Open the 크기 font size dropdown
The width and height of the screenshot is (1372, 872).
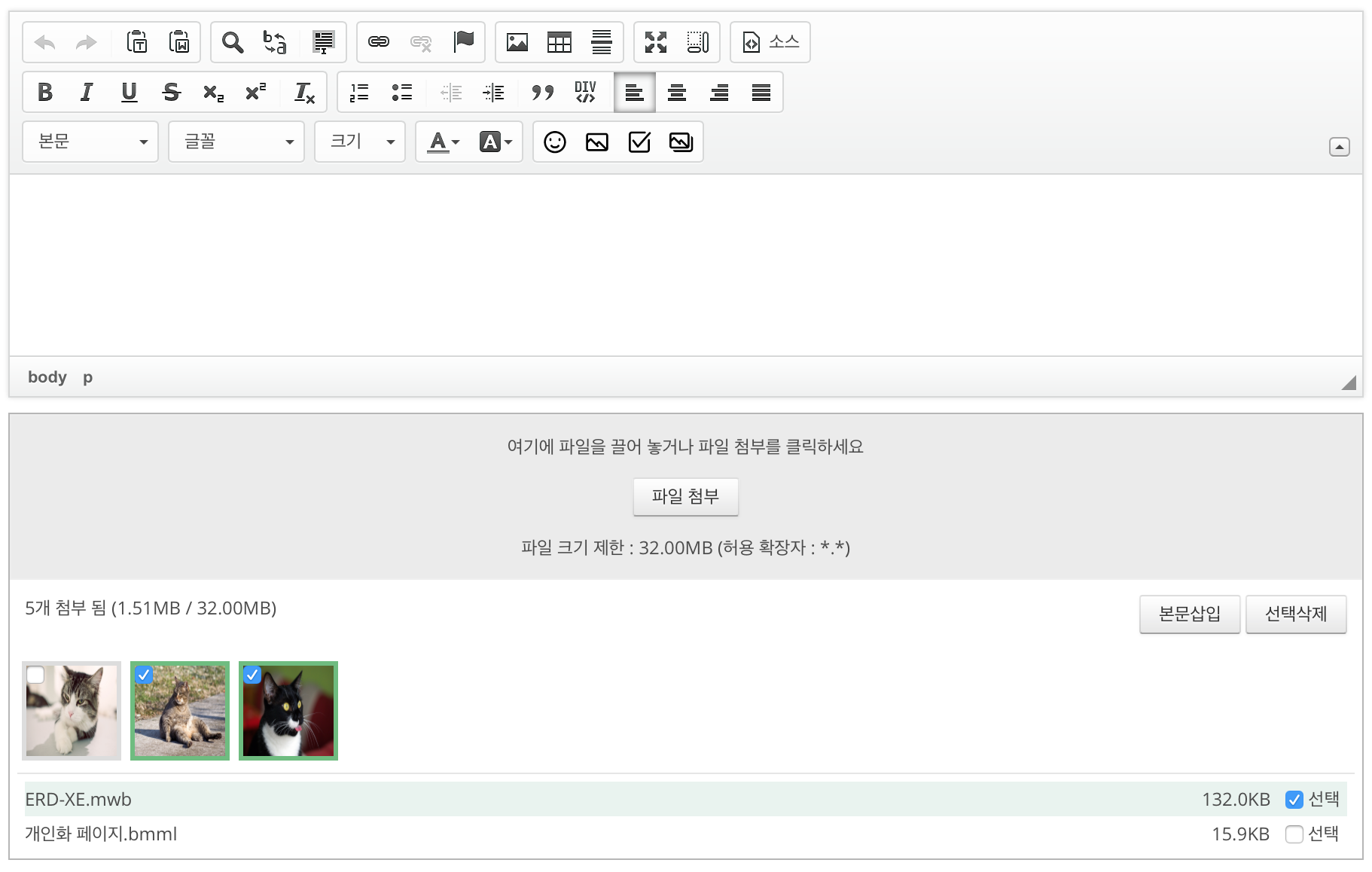tap(360, 142)
